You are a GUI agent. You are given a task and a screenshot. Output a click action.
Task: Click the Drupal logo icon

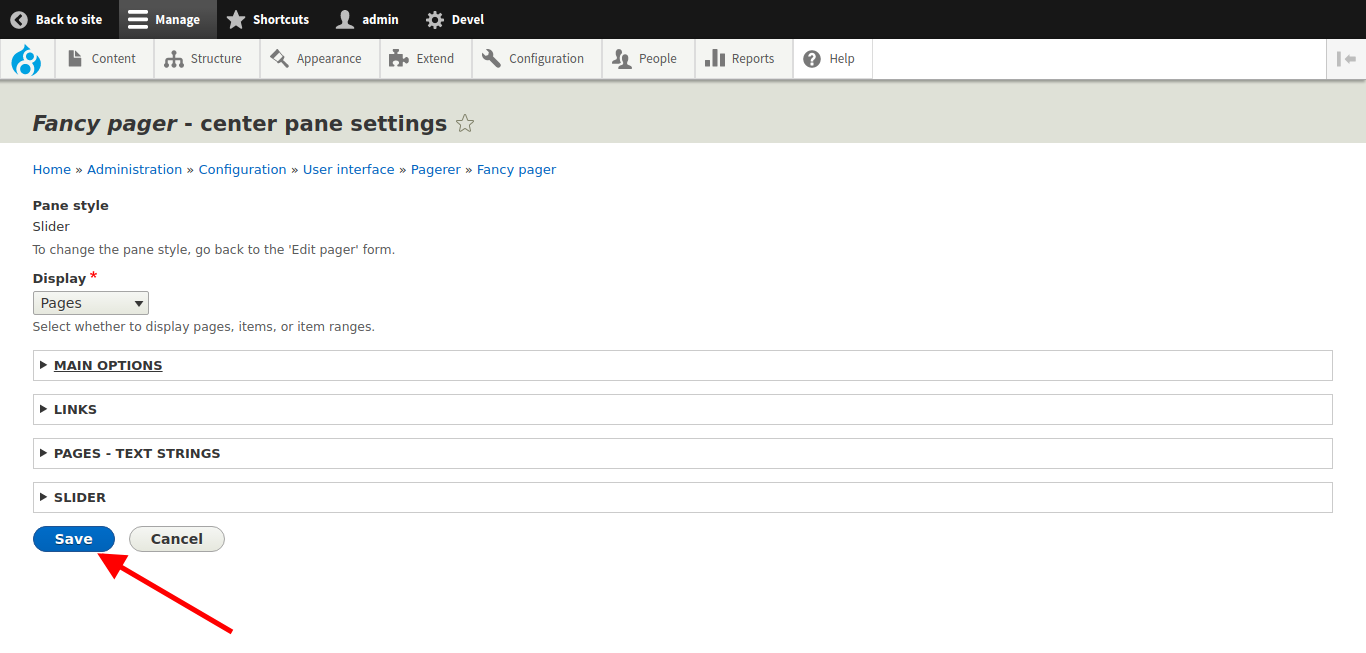coord(26,59)
